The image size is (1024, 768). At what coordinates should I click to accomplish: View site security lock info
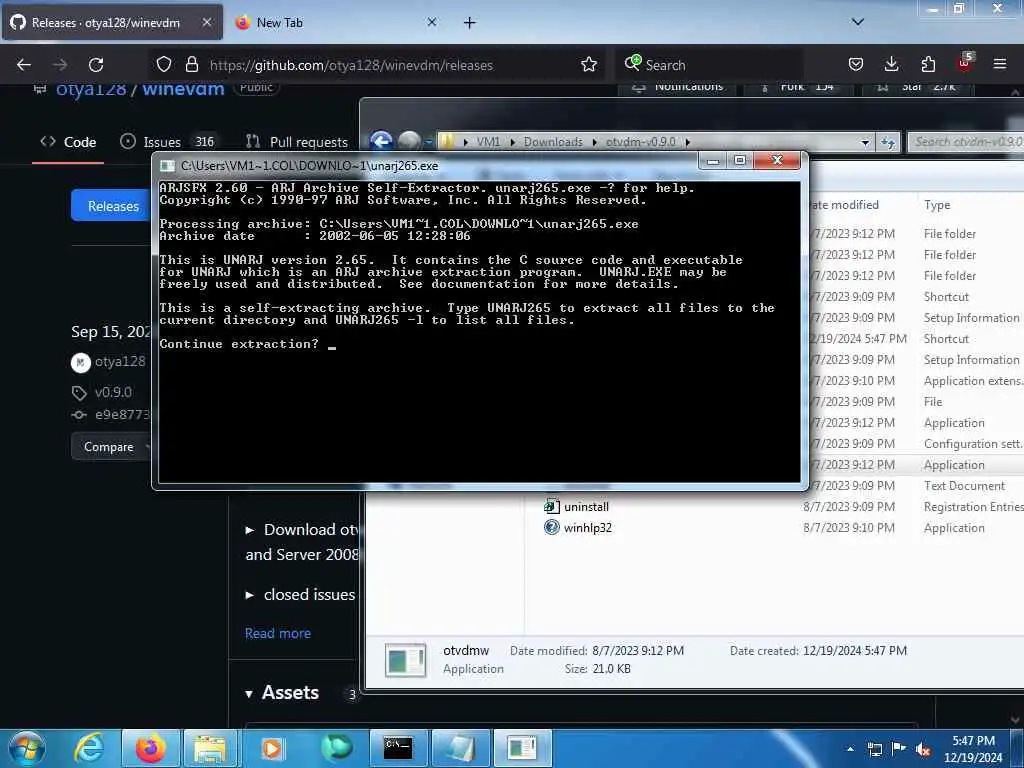coord(191,65)
